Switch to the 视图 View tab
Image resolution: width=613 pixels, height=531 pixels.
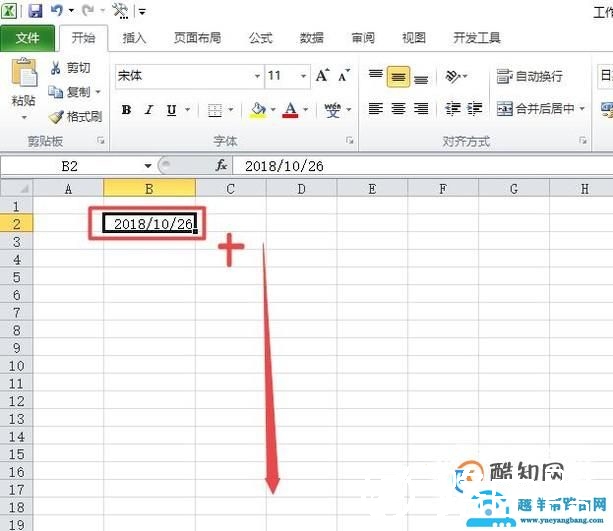pyautogui.click(x=414, y=38)
